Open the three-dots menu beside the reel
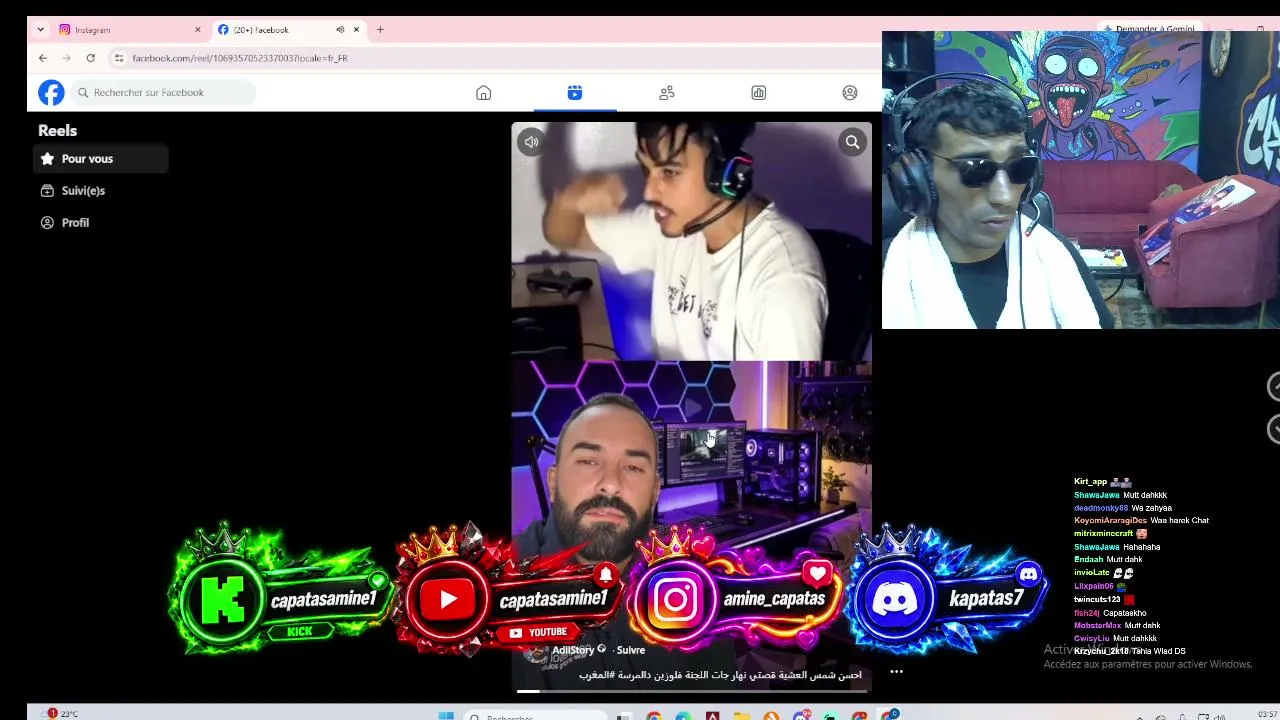Viewport: 1280px width, 720px height. [x=897, y=672]
